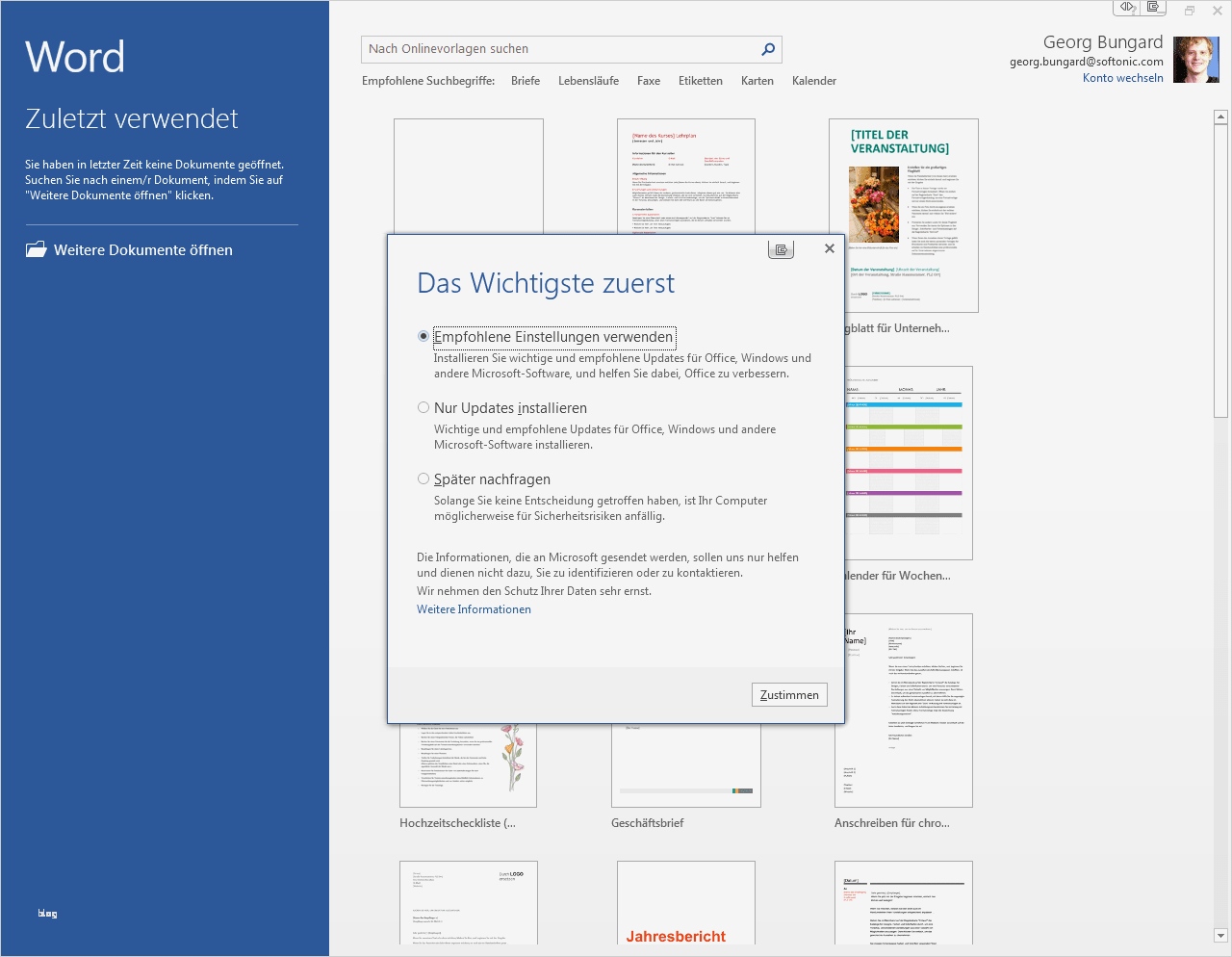Screen dimensions: 1232x957
Task: Select the Etiketten suggested search term
Action: point(701,81)
